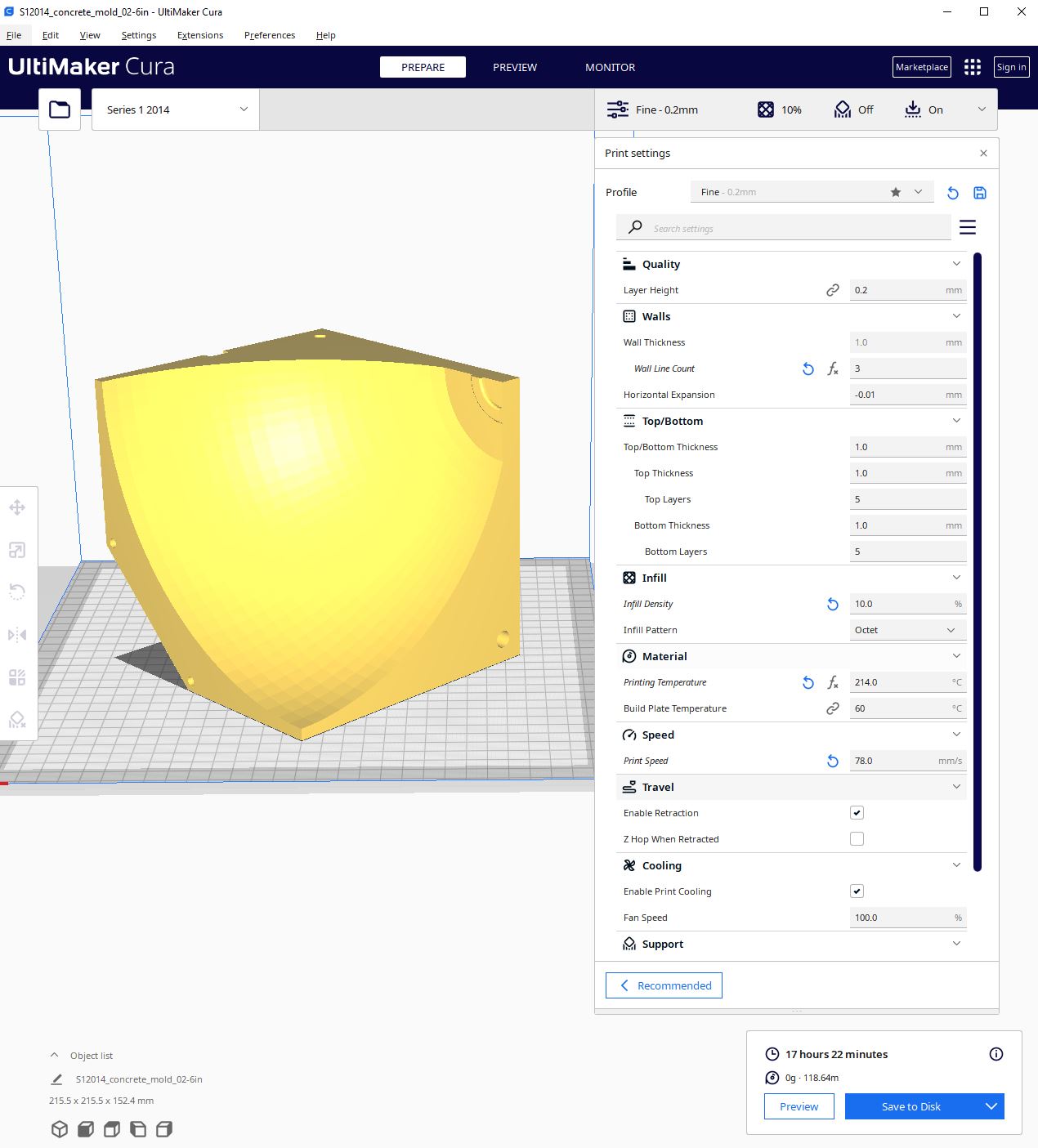Screen dimensions: 1038x1148
Task: Switch to Recommended settings
Action: coord(664,985)
